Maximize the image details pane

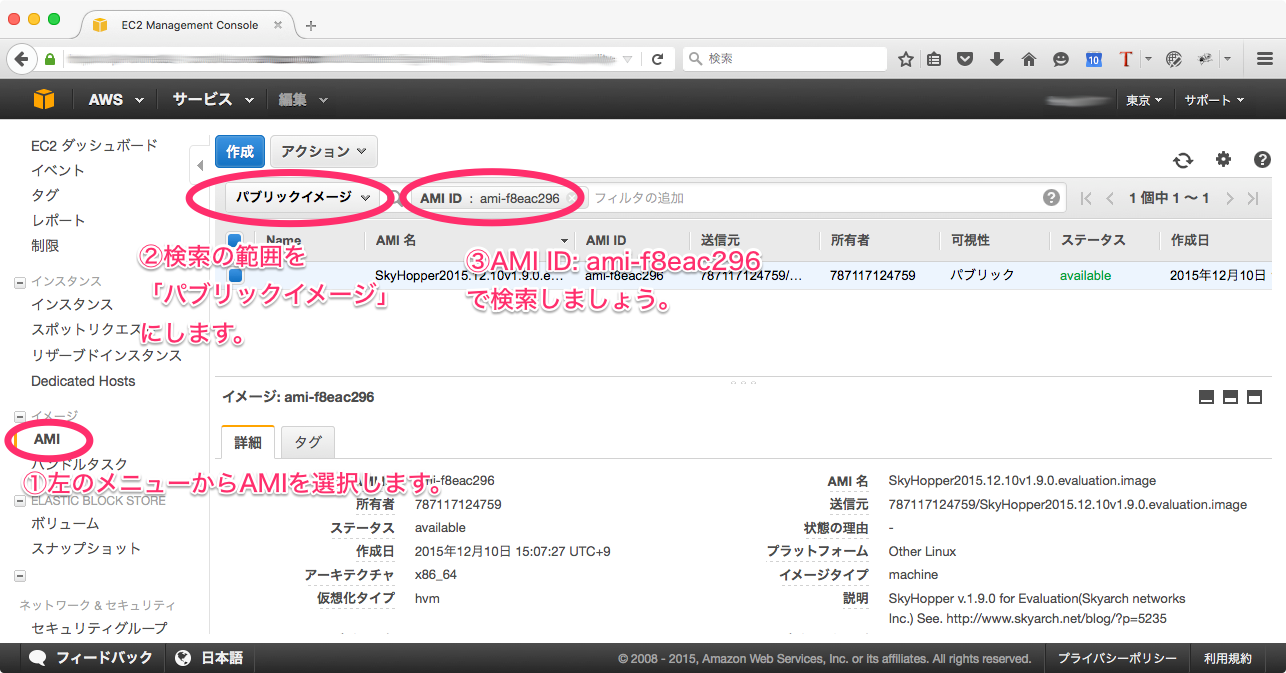(1254, 397)
